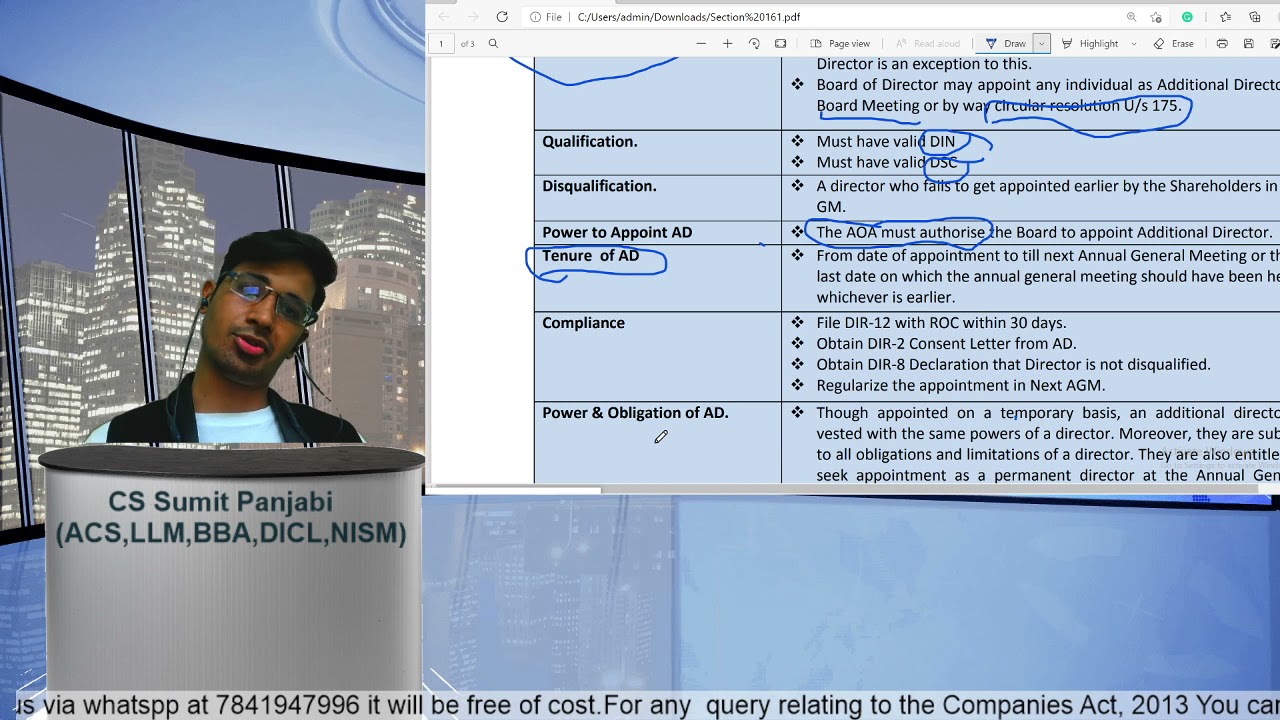Screen dimensions: 1280x720
Task: Click 'Must have valid DIN' text
Action: [x=885, y=142]
